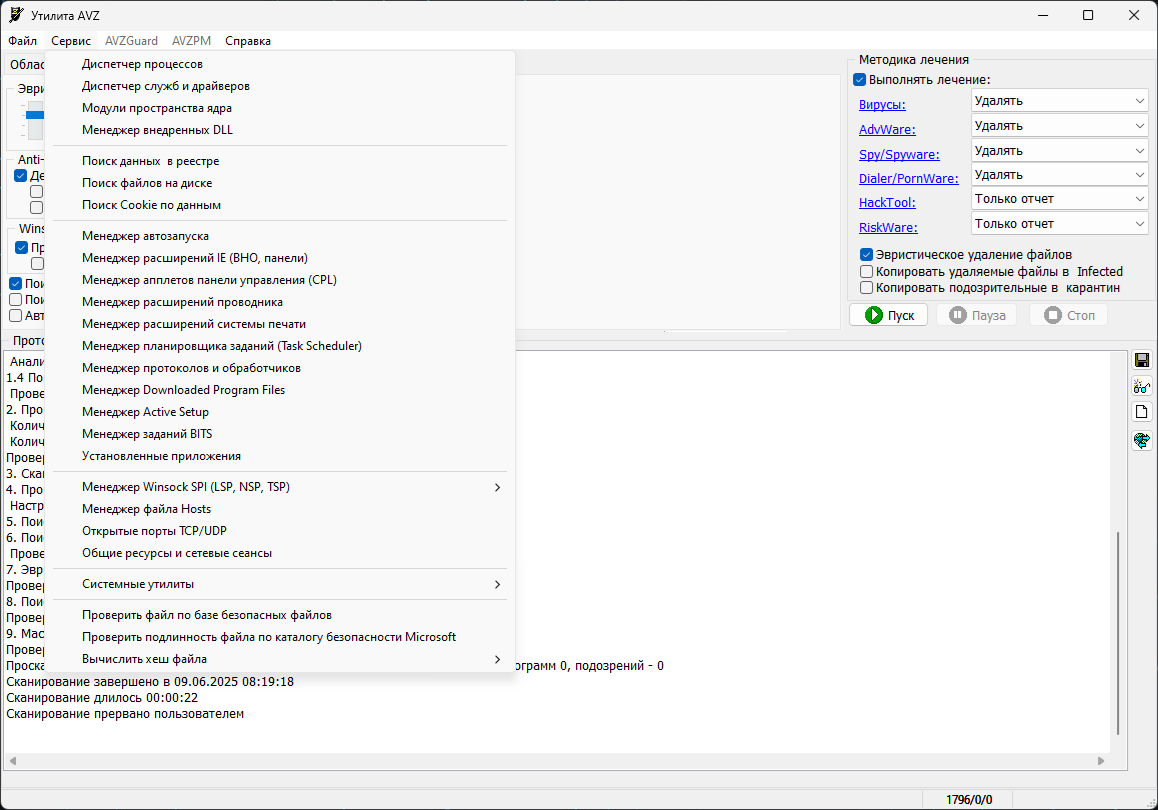Click the 'Dialer/PornWare:' link
The image size is (1158, 810).
[908, 179]
